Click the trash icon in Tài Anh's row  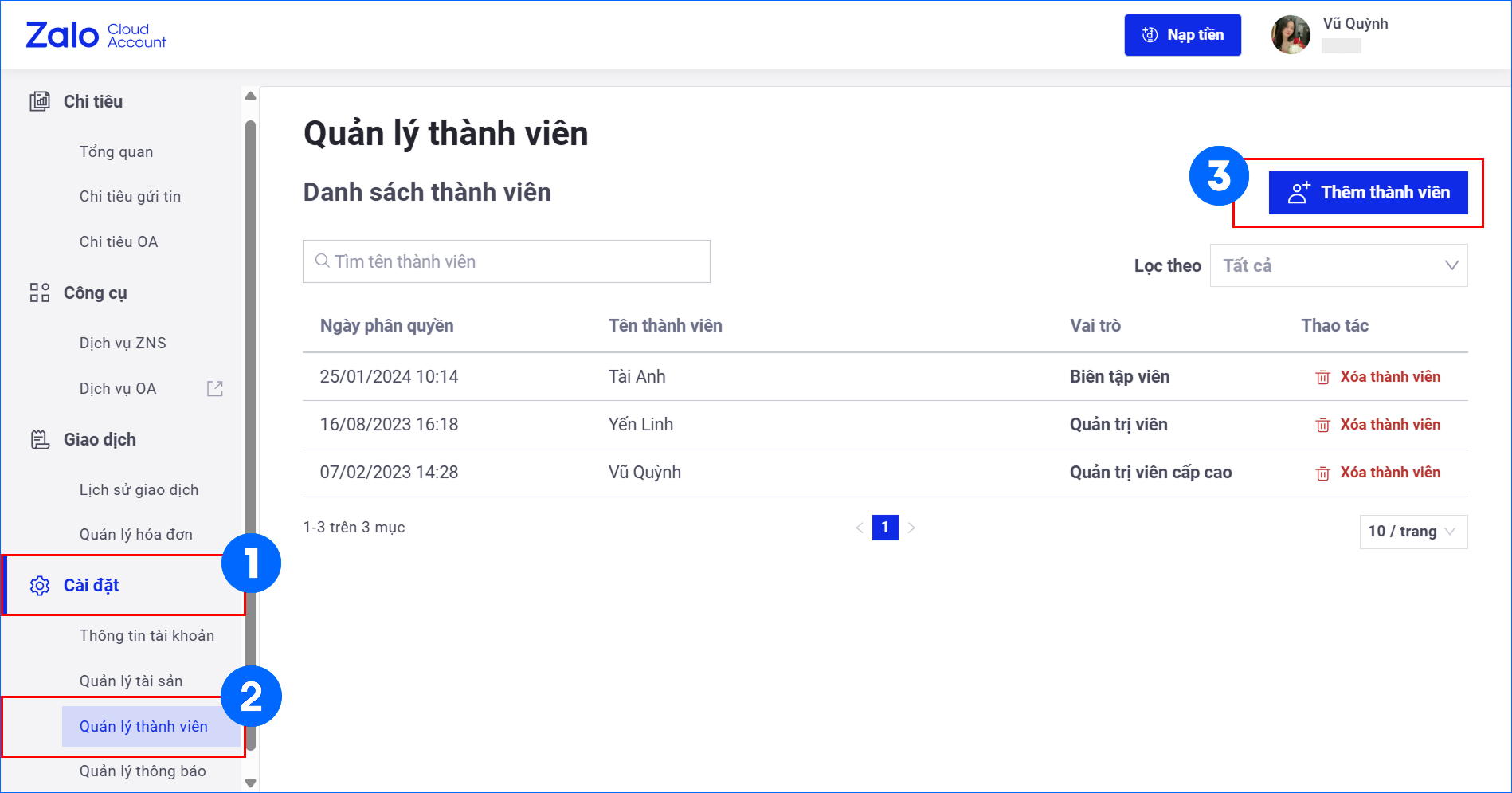(x=1322, y=377)
